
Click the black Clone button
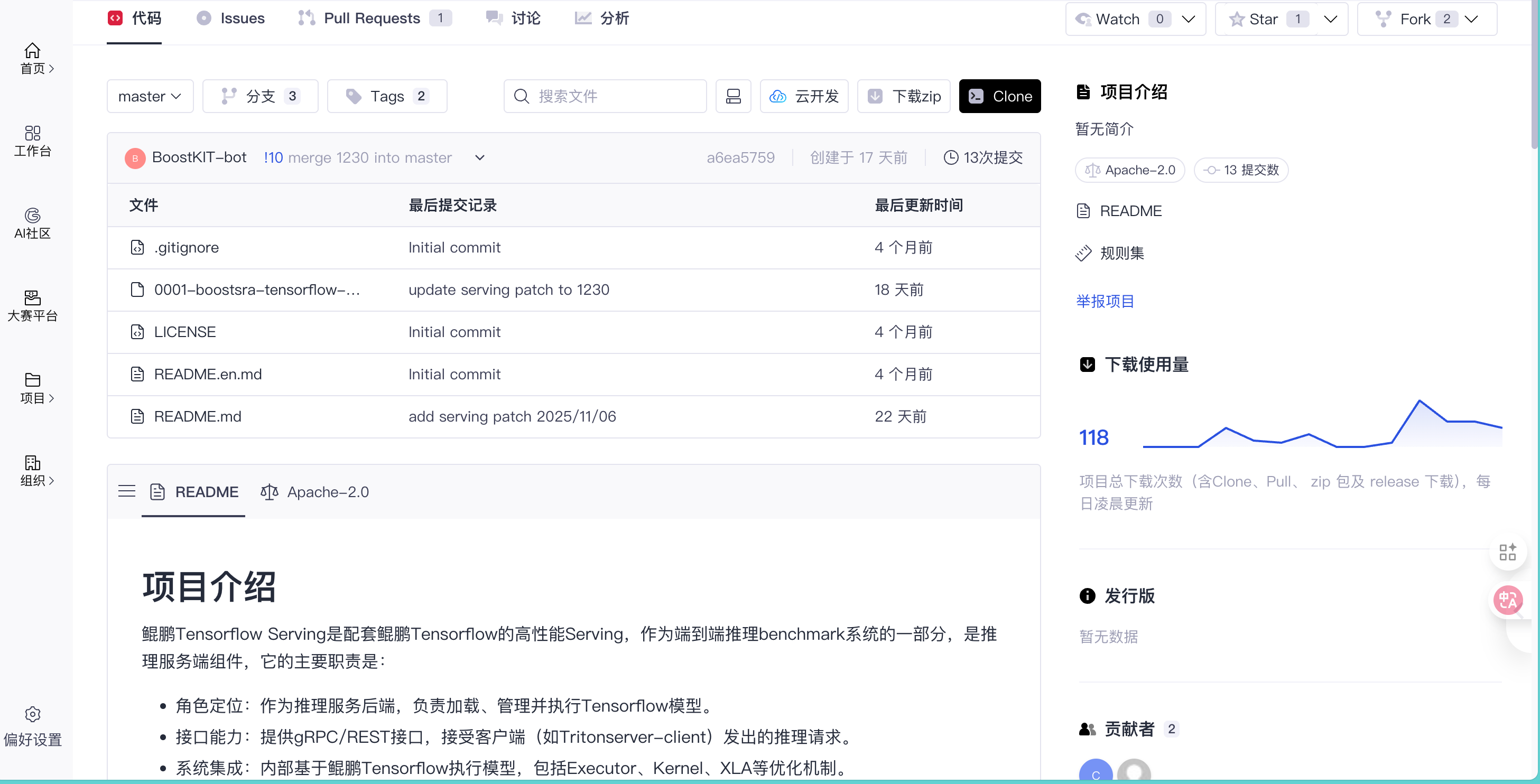click(x=999, y=96)
